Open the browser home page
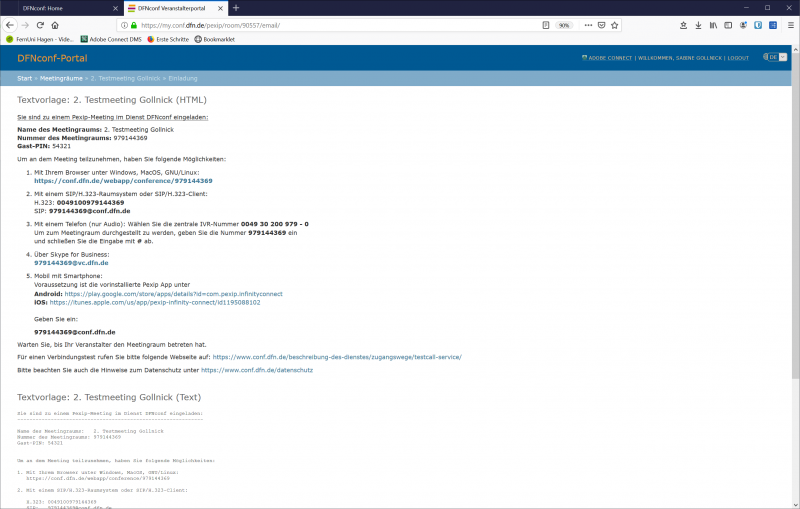The width and height of the screenshot is (800, 509). pos(55,25)
